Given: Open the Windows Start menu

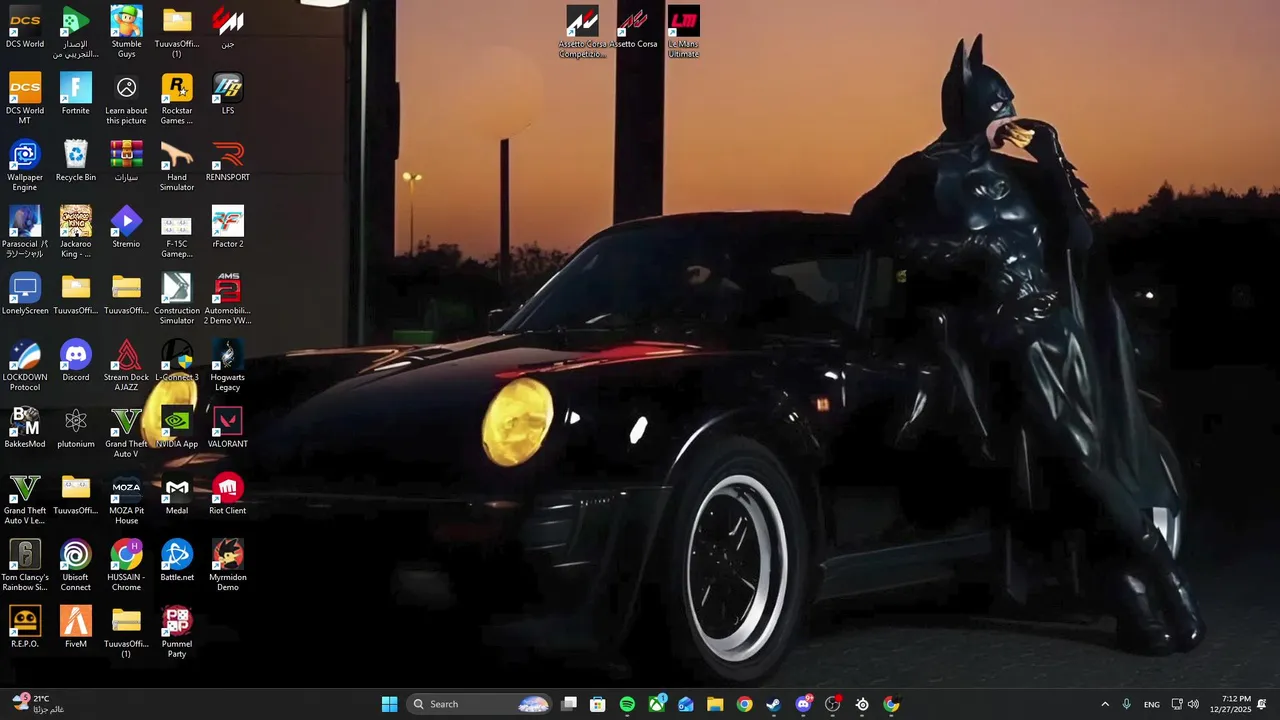Looking at the screenshot, I should tap(390, 704).
